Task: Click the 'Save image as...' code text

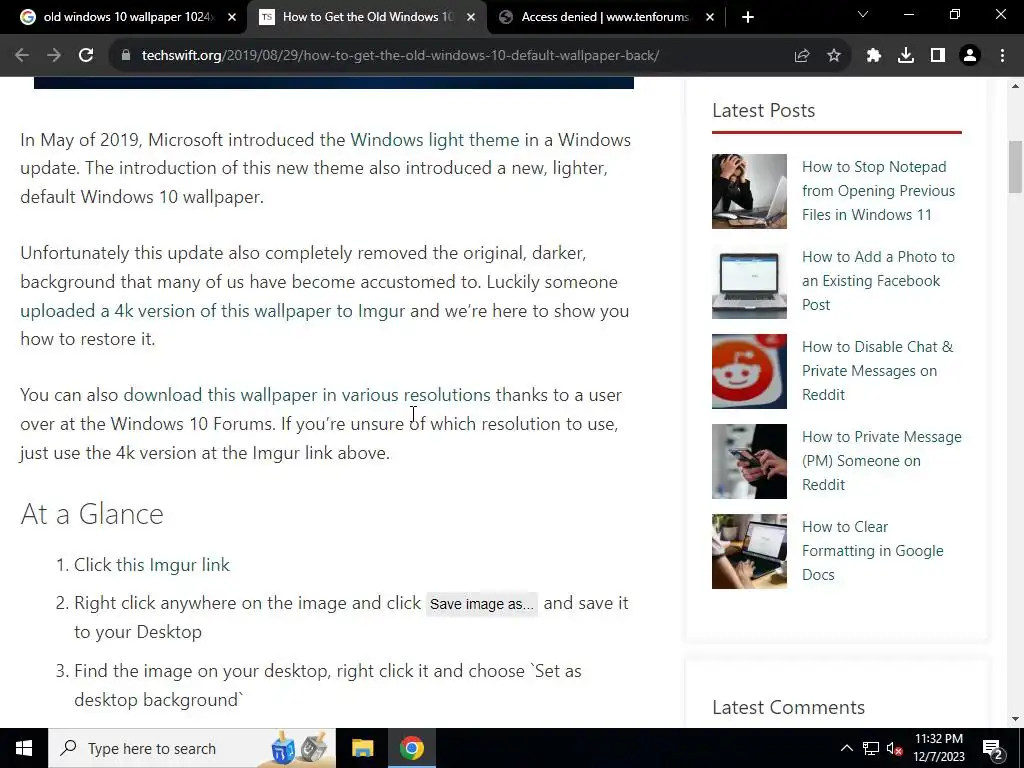Action: 482,604
